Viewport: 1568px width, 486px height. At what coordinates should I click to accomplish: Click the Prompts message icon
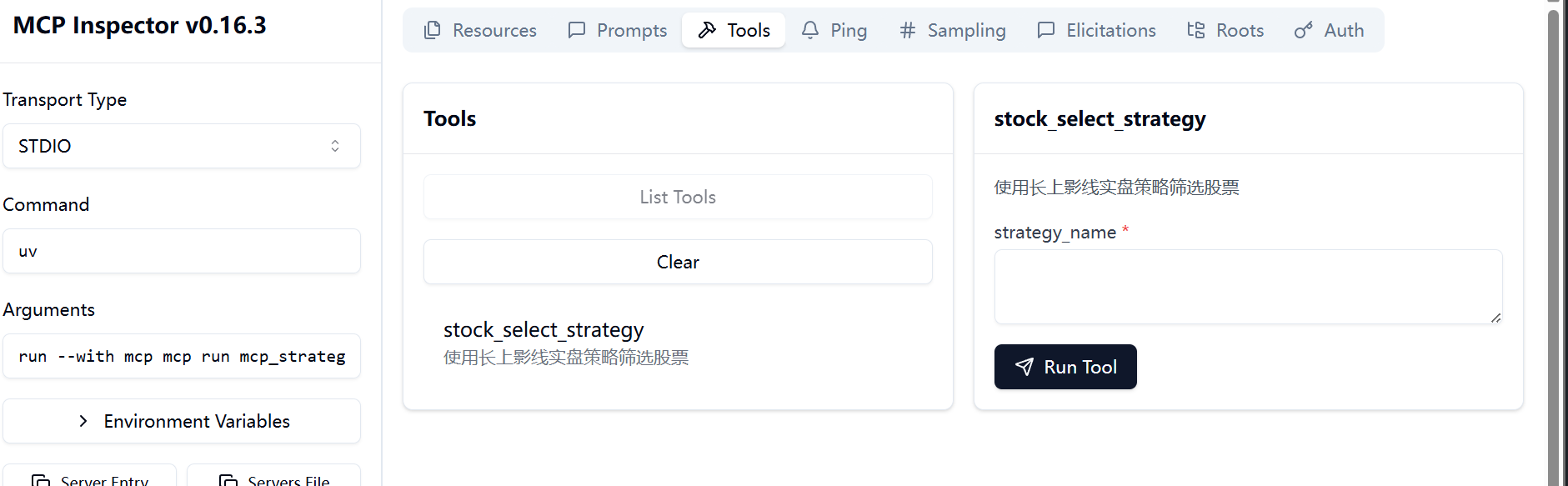(576, 30)
